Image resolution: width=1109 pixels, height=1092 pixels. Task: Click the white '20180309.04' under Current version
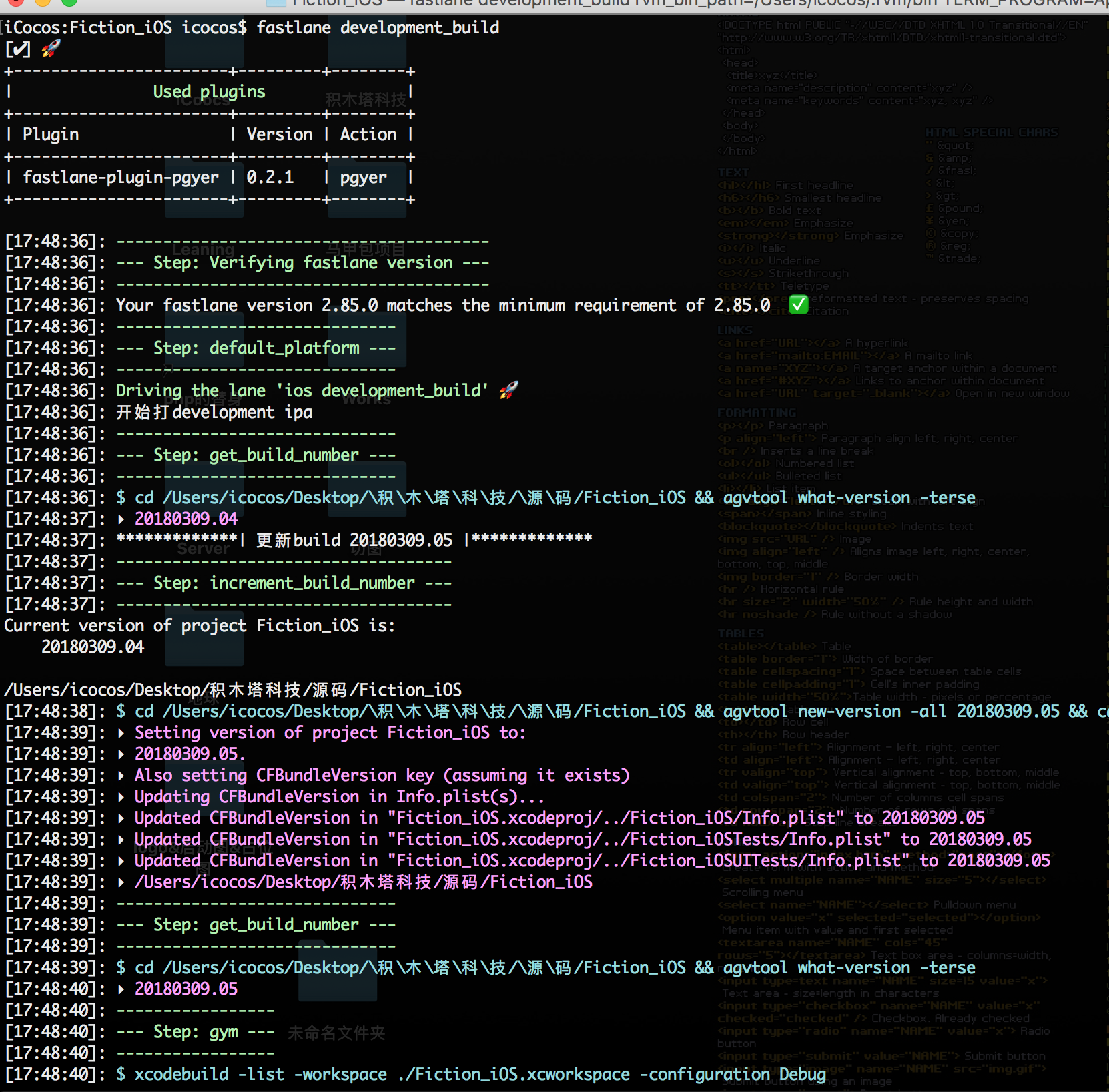coord(93,647)
